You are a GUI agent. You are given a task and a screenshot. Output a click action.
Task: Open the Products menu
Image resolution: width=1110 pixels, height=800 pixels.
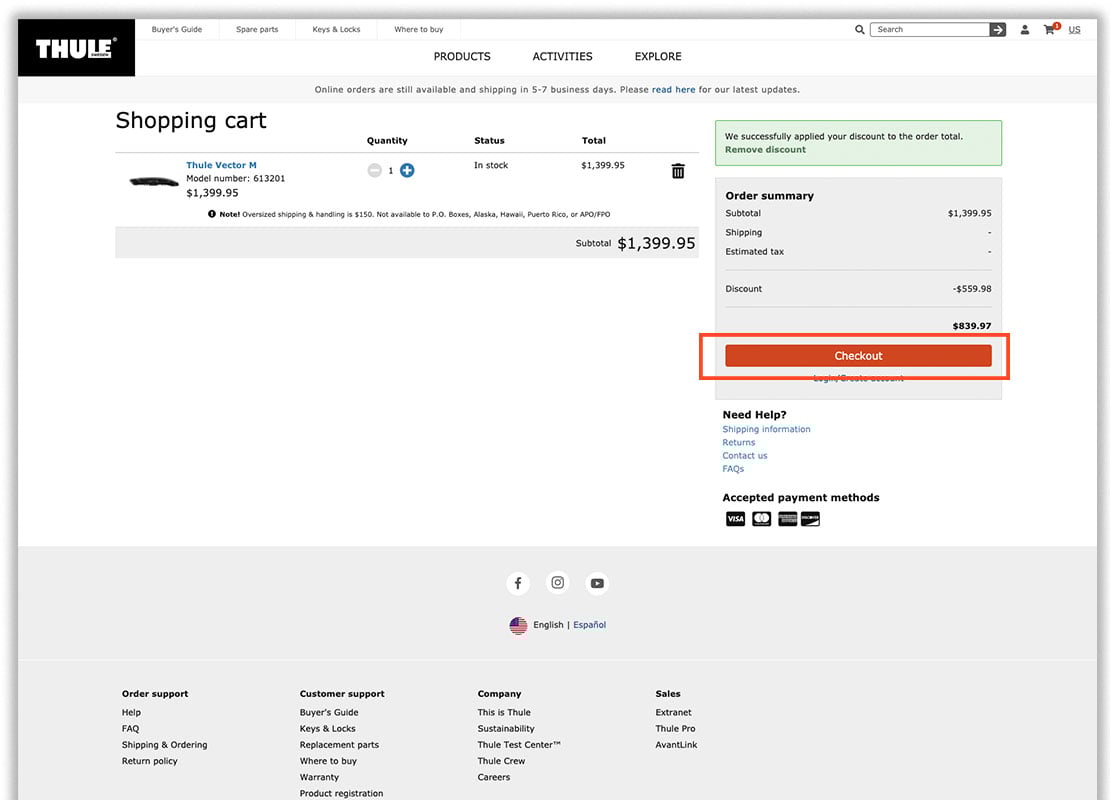point(462,57)
